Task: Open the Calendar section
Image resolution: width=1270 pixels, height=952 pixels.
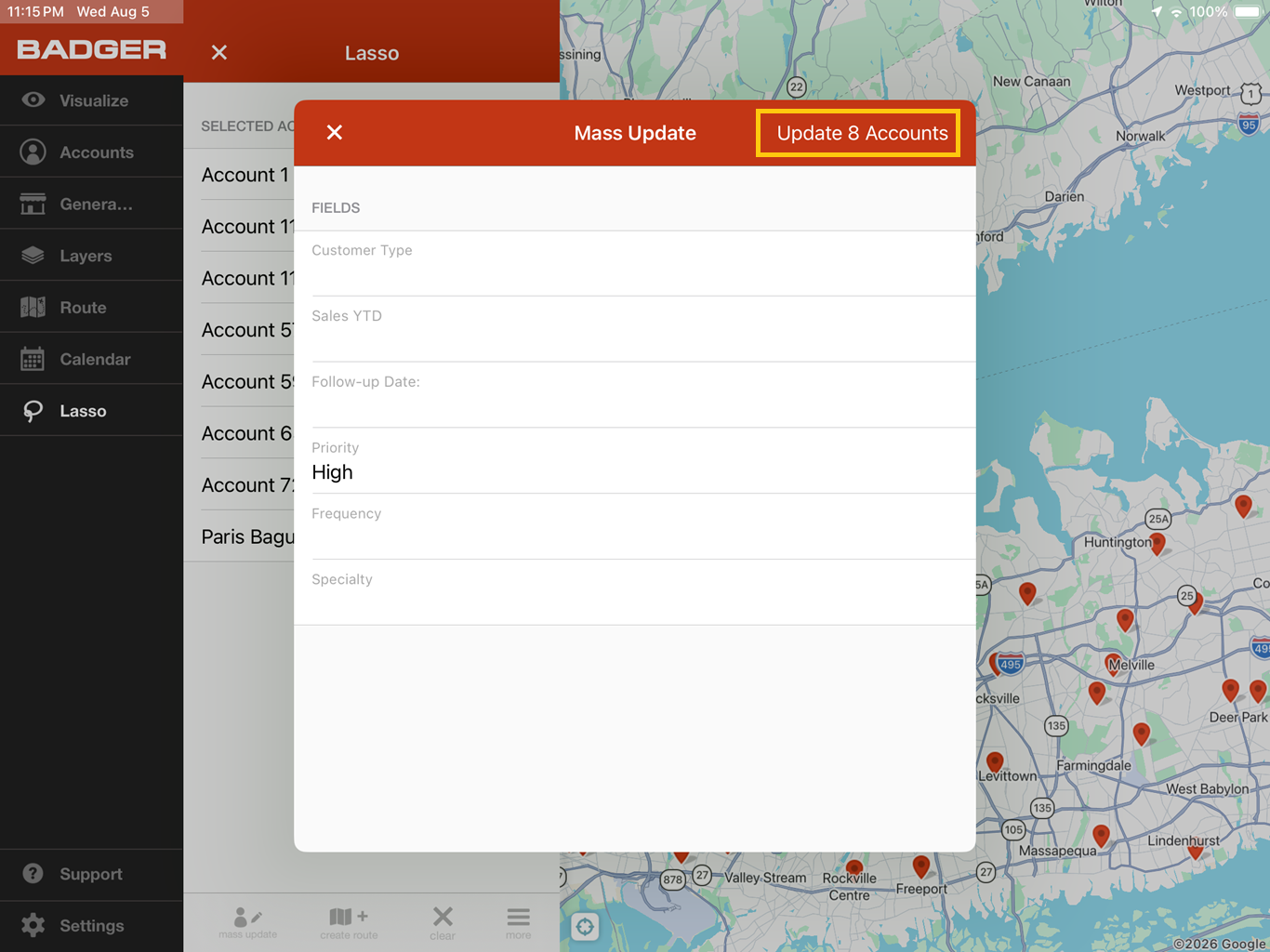Action: (91, 359)
